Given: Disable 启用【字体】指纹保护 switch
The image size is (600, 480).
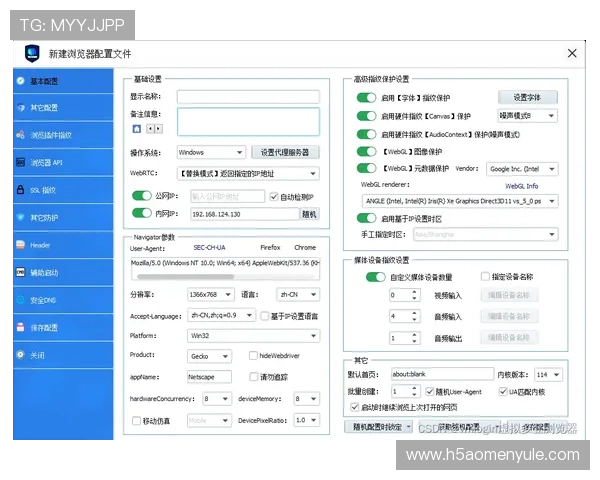Looking at the screenshot, I should tap(366, 98).
